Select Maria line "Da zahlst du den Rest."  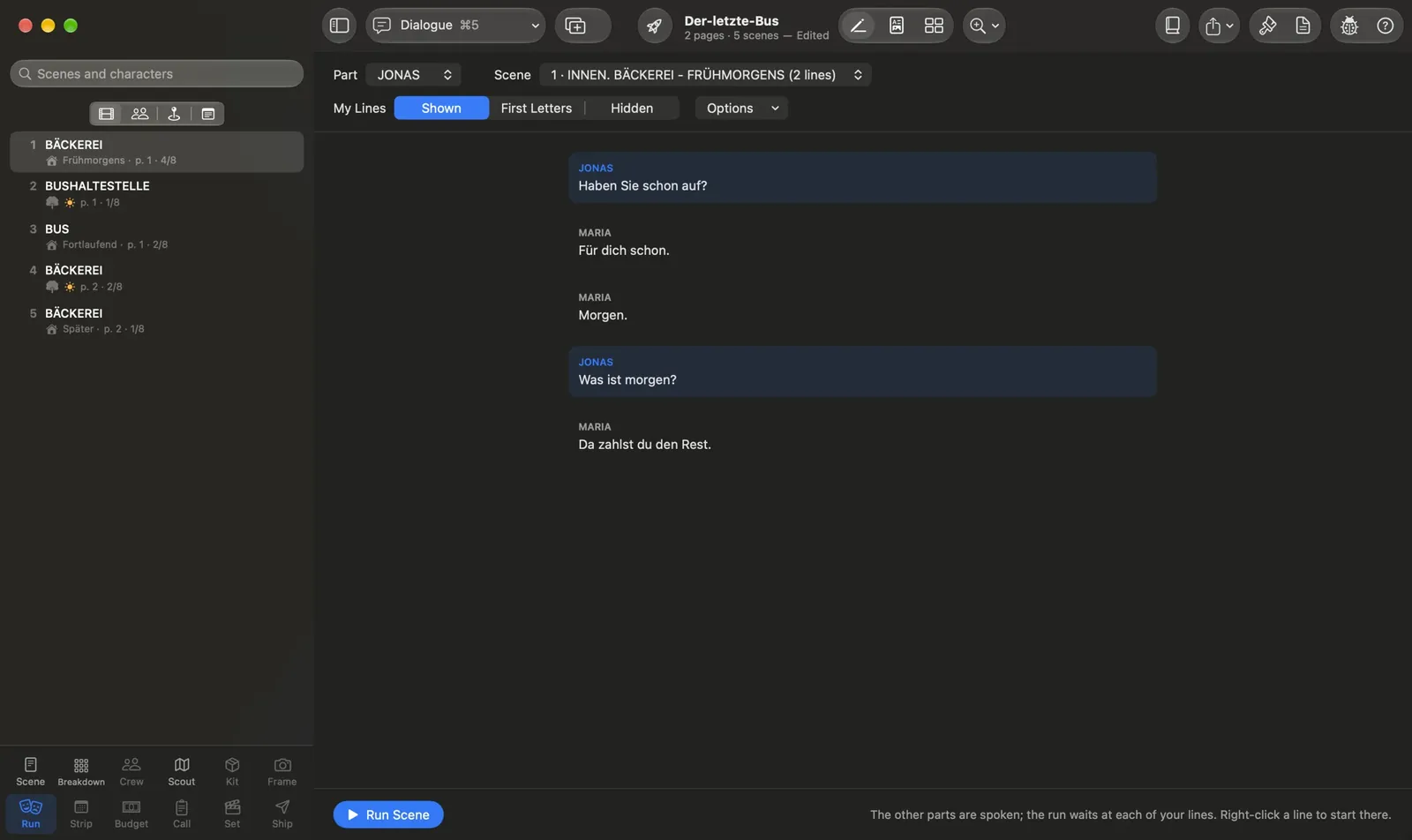point(862,436)
